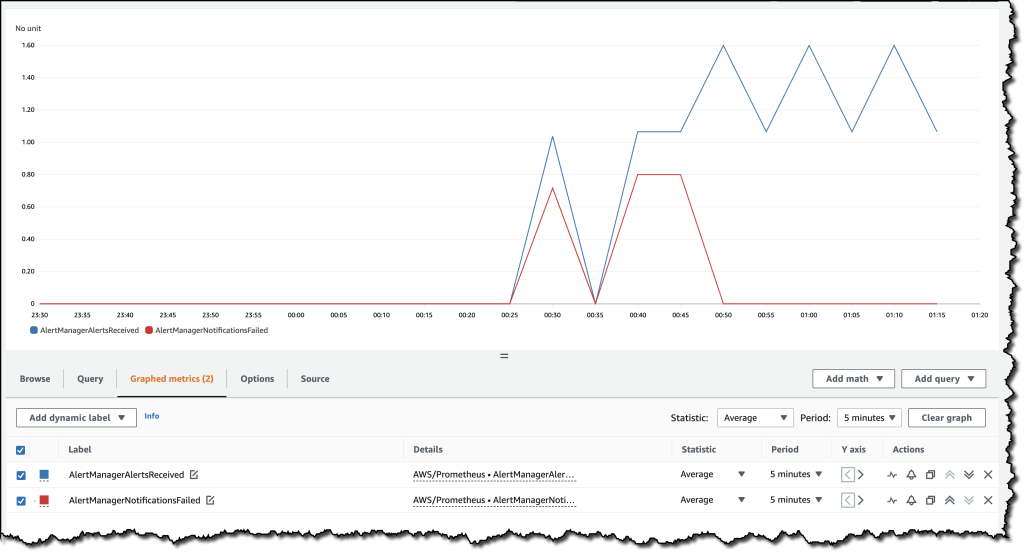Switch to the Query tab

pyautogui.click(x=90, y=379)
